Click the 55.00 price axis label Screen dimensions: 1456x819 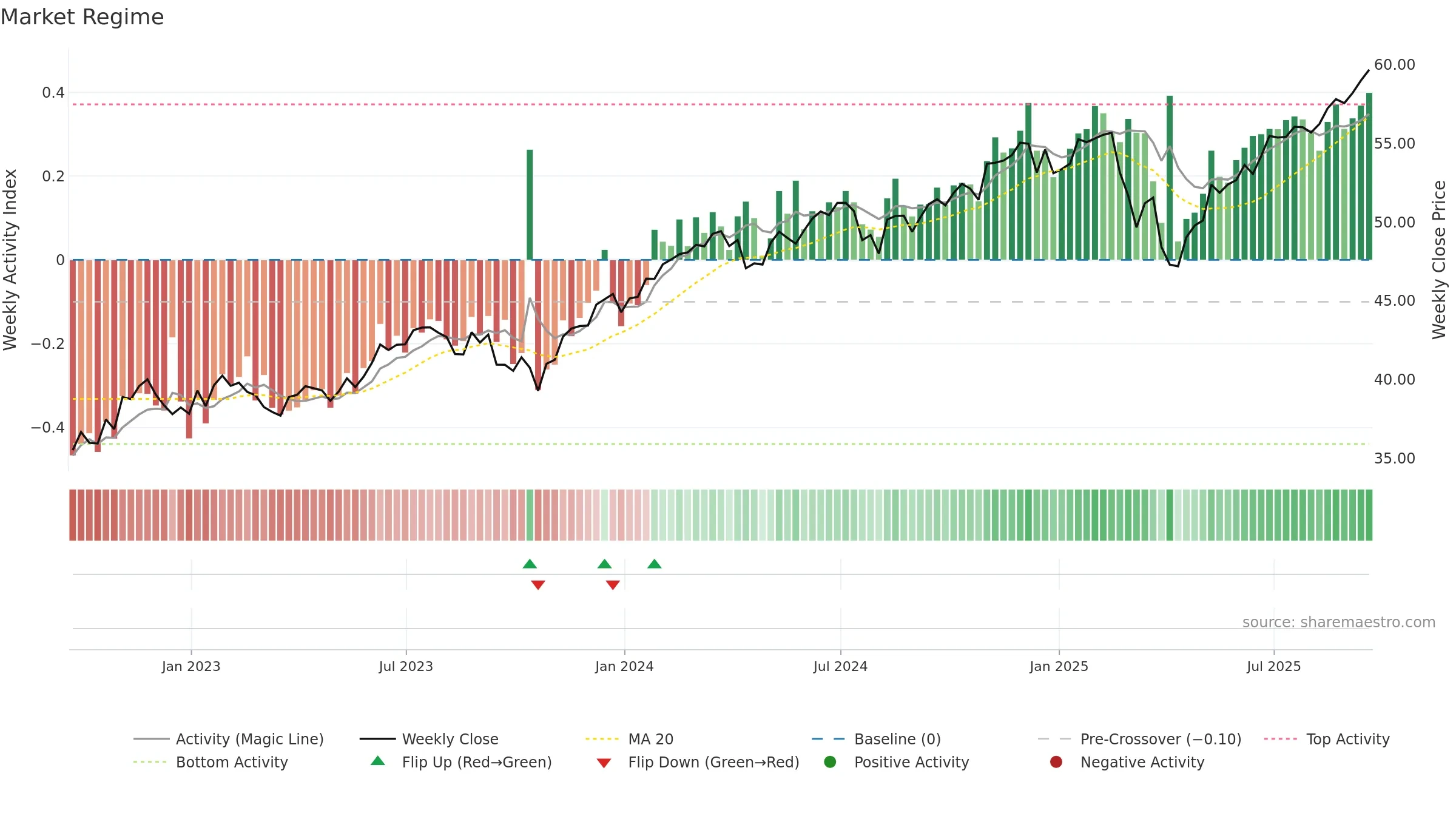pyautogui.click(x=1394, y=144)
